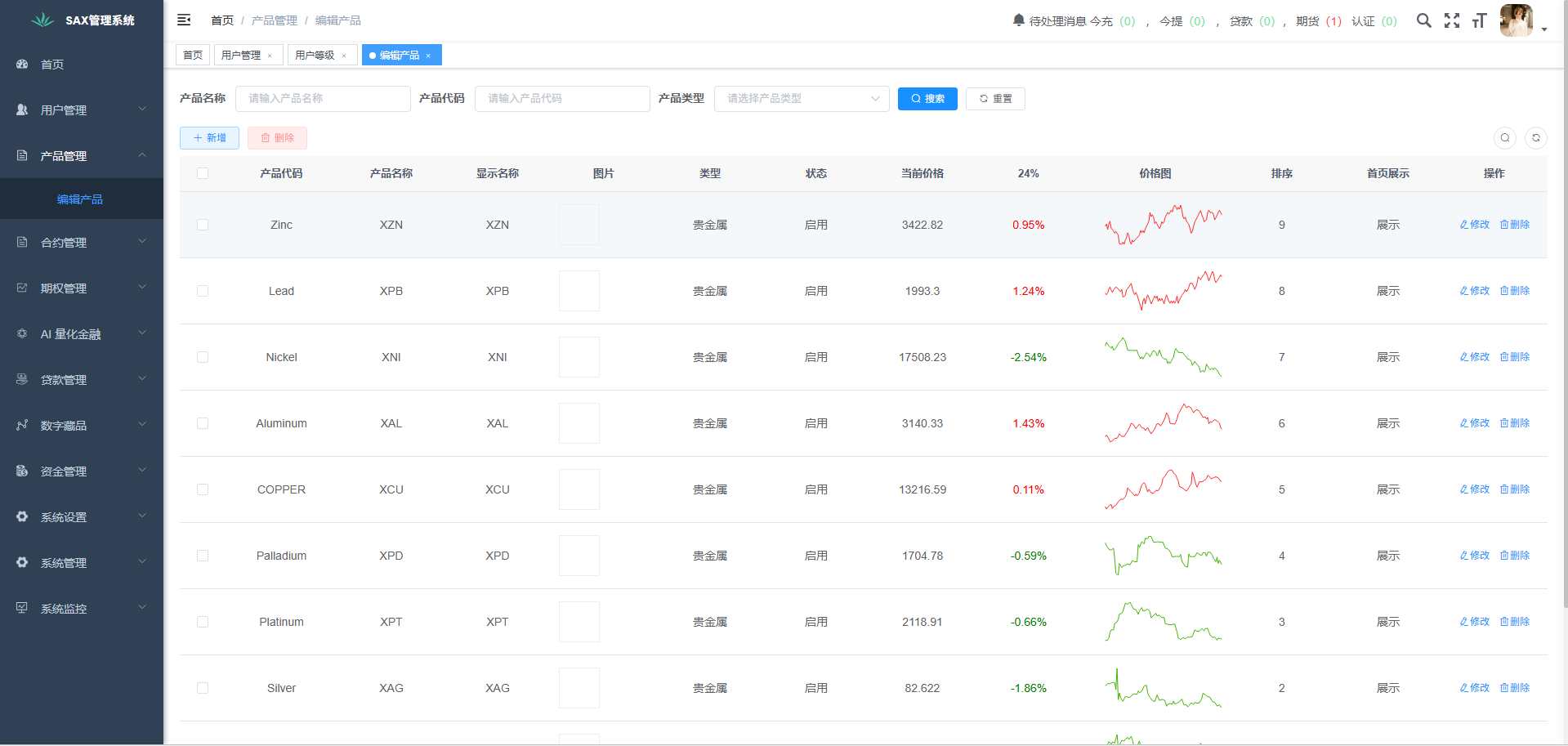The image size is (1568, 746).
Task: Open the 产品类型 dropdown
Action: [x=801, y=99]
